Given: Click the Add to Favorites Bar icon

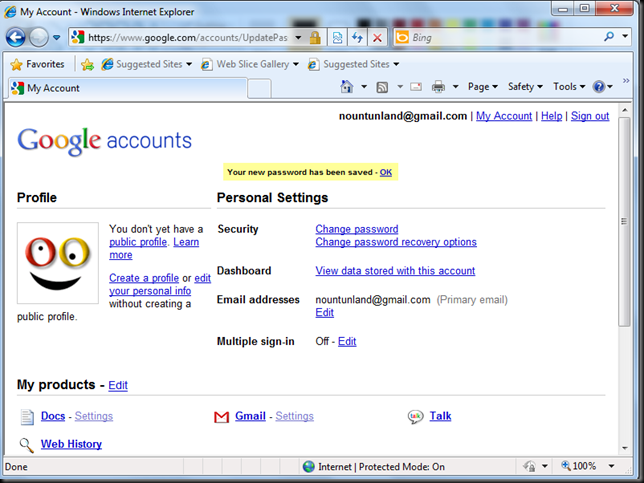Looking at the screenshot, I should click(87, 64).
